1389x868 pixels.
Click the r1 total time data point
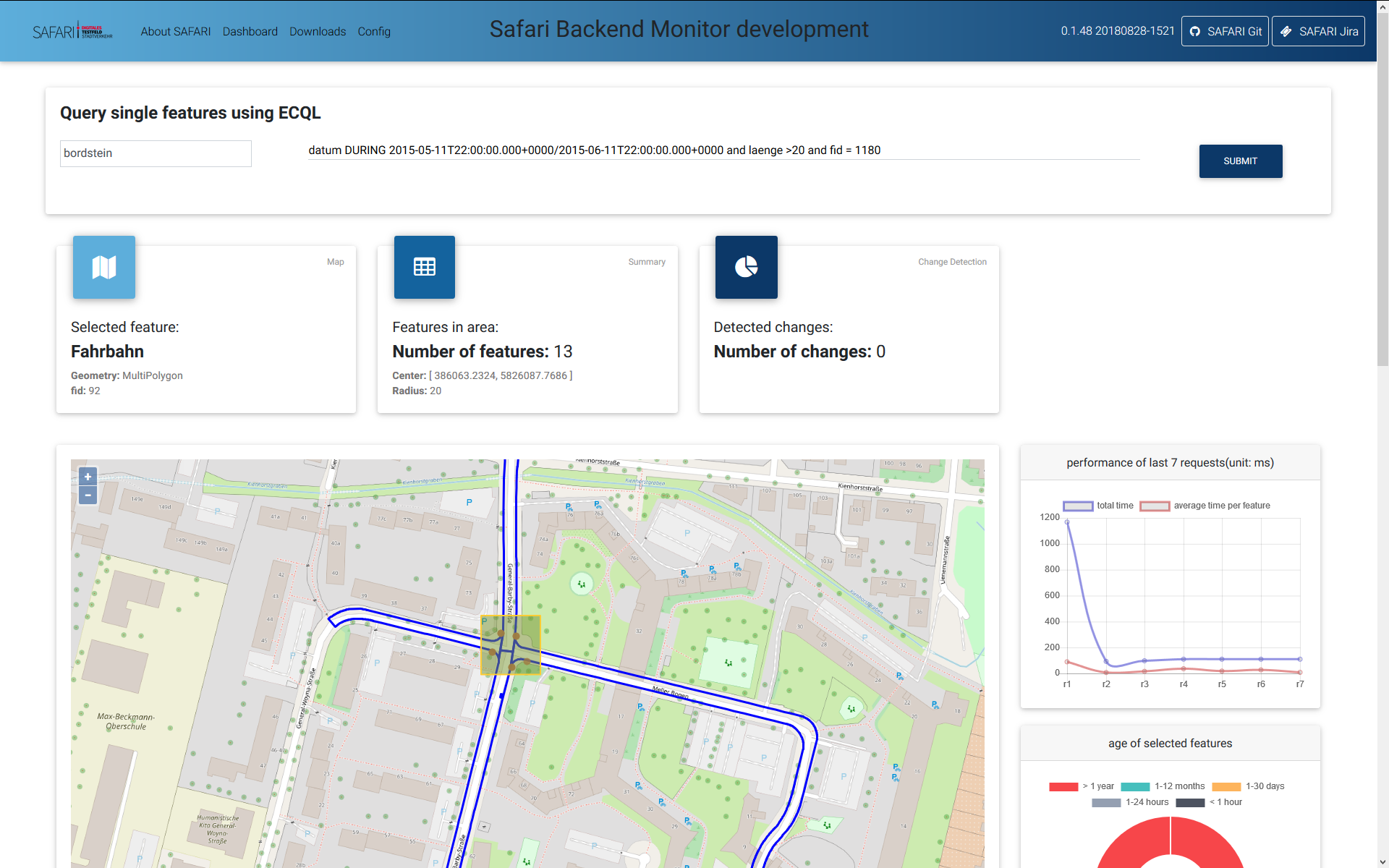tap(1067, 522)
